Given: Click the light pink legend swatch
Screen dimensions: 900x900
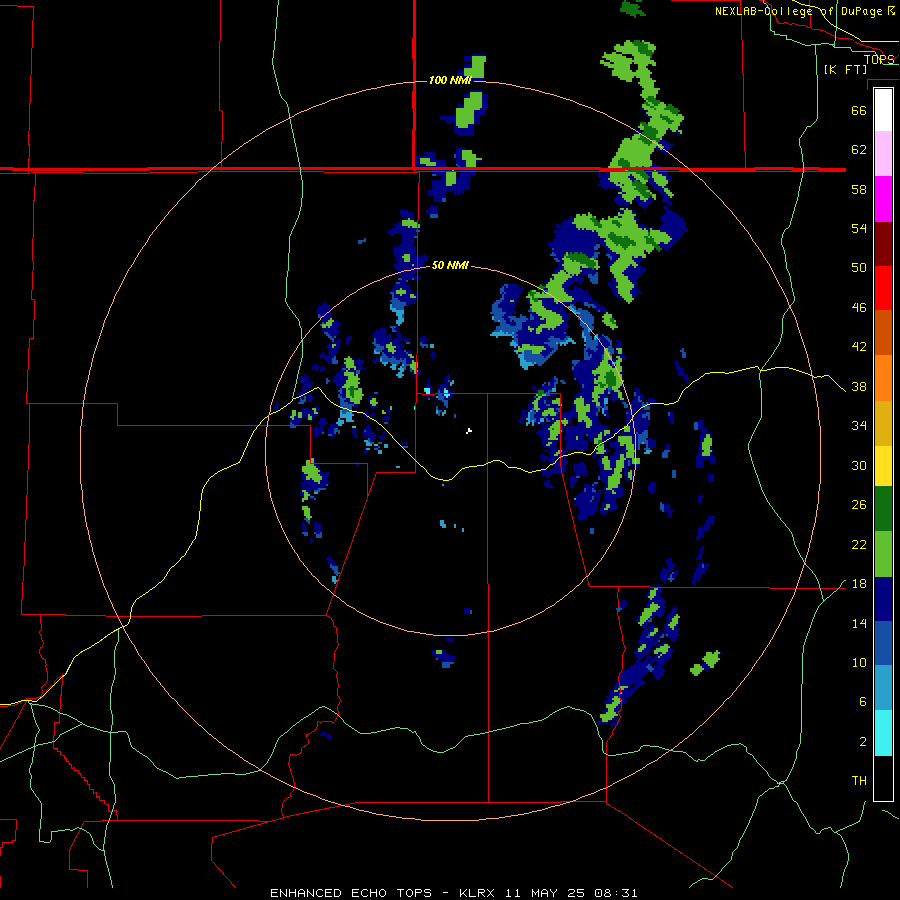Looking at the screenshot, I should pyautogui.click(x=883, y=154).
